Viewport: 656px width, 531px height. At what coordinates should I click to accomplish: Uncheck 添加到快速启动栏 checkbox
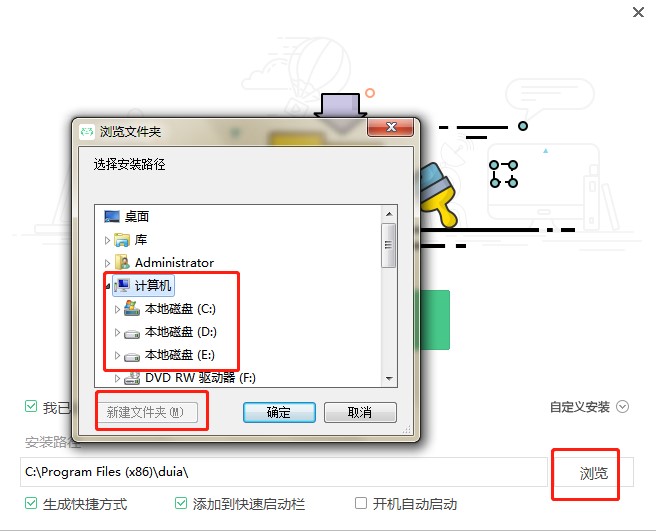(181, 503)
